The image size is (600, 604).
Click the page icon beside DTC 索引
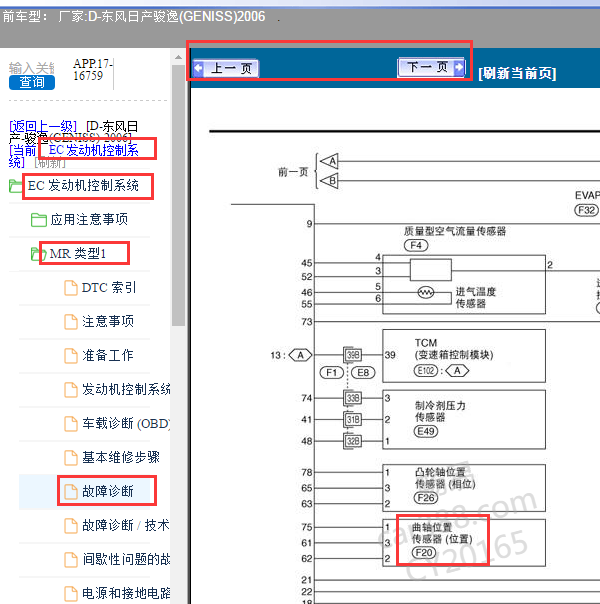71,288
